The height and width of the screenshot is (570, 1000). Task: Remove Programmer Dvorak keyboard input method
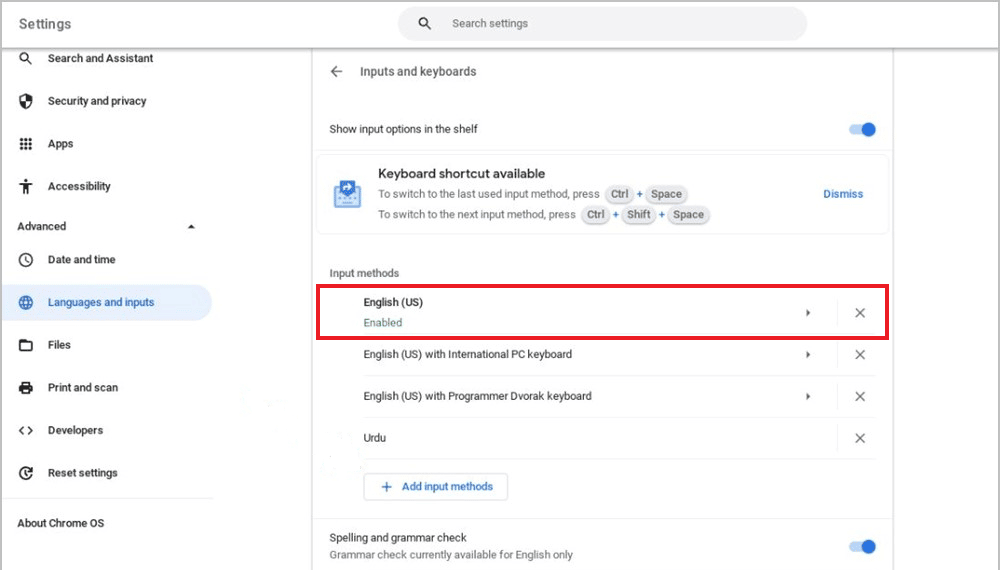tap(860, 397)
